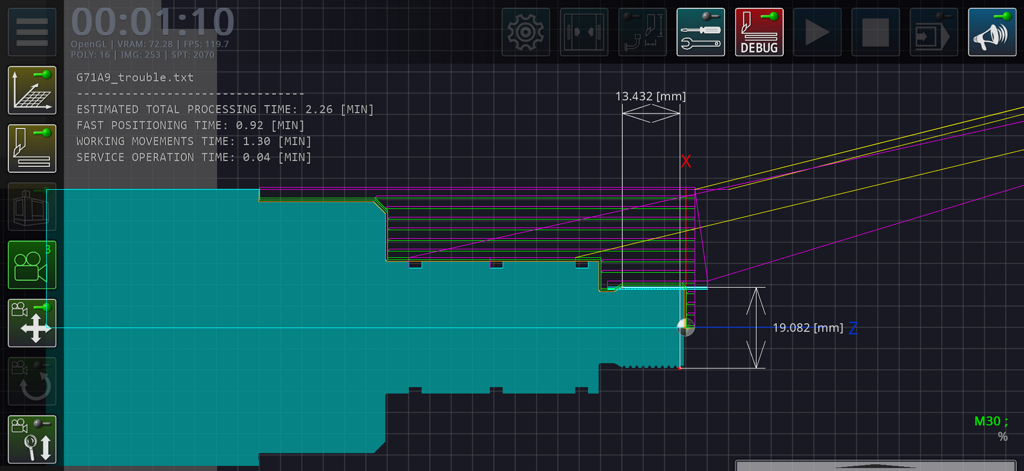This screenshot has height=471, width=1024.
Task: Stop the simulation
Action: [875, 32]
